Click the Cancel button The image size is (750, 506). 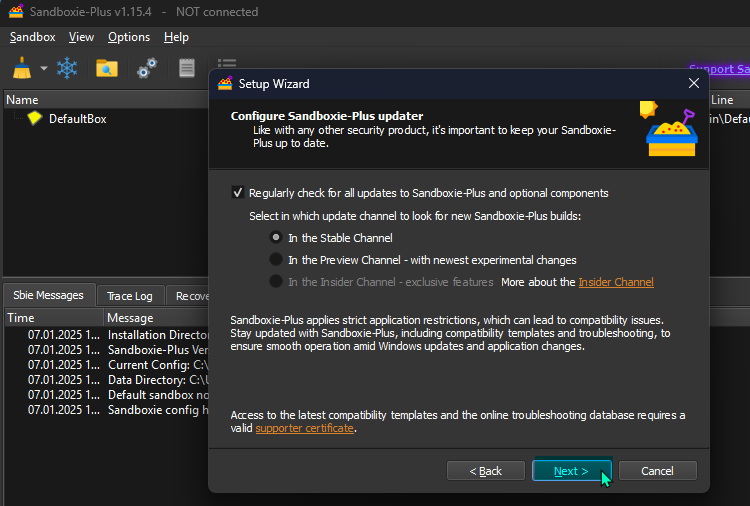point(658,471)
